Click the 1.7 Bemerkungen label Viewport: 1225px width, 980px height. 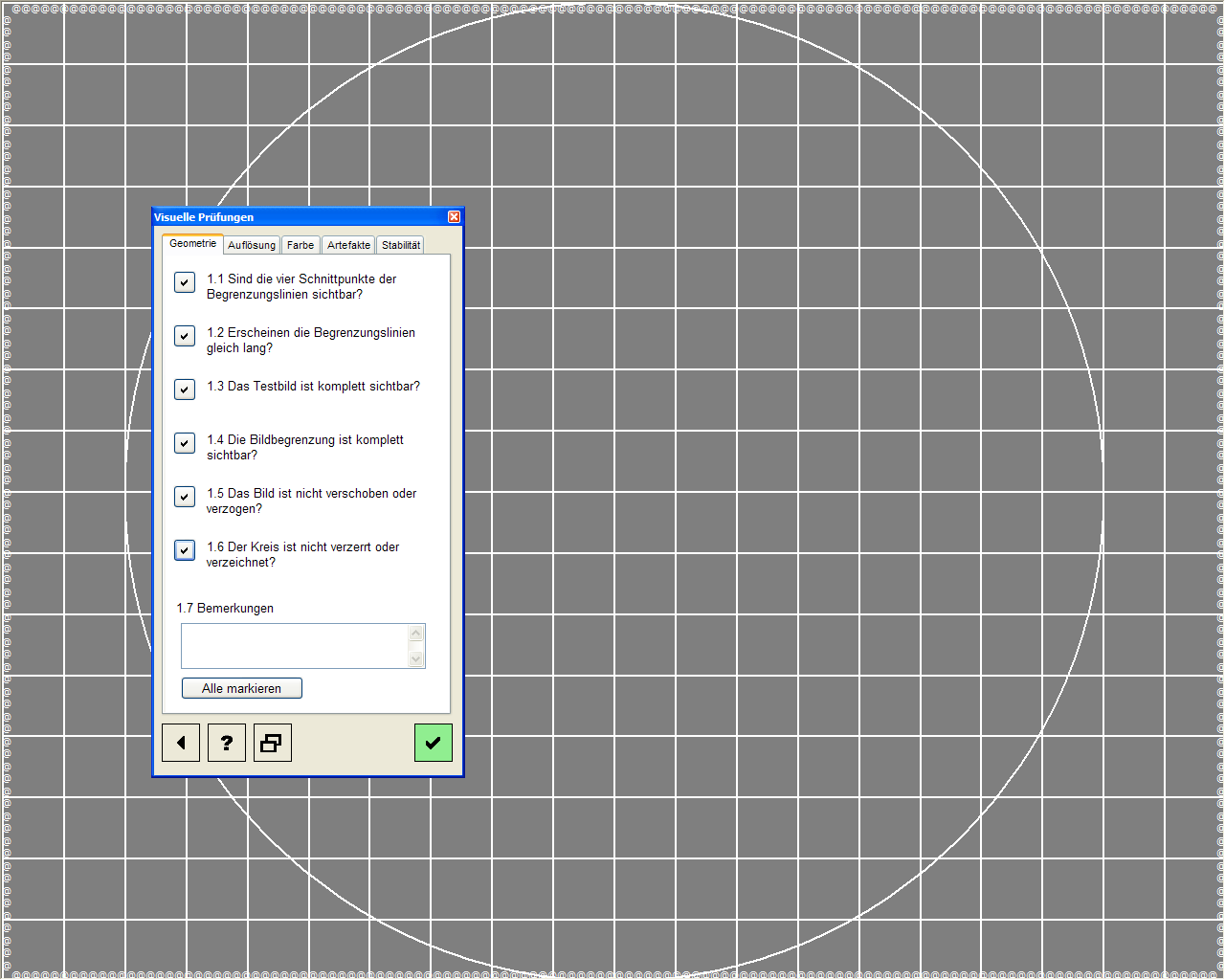point(225,608)
